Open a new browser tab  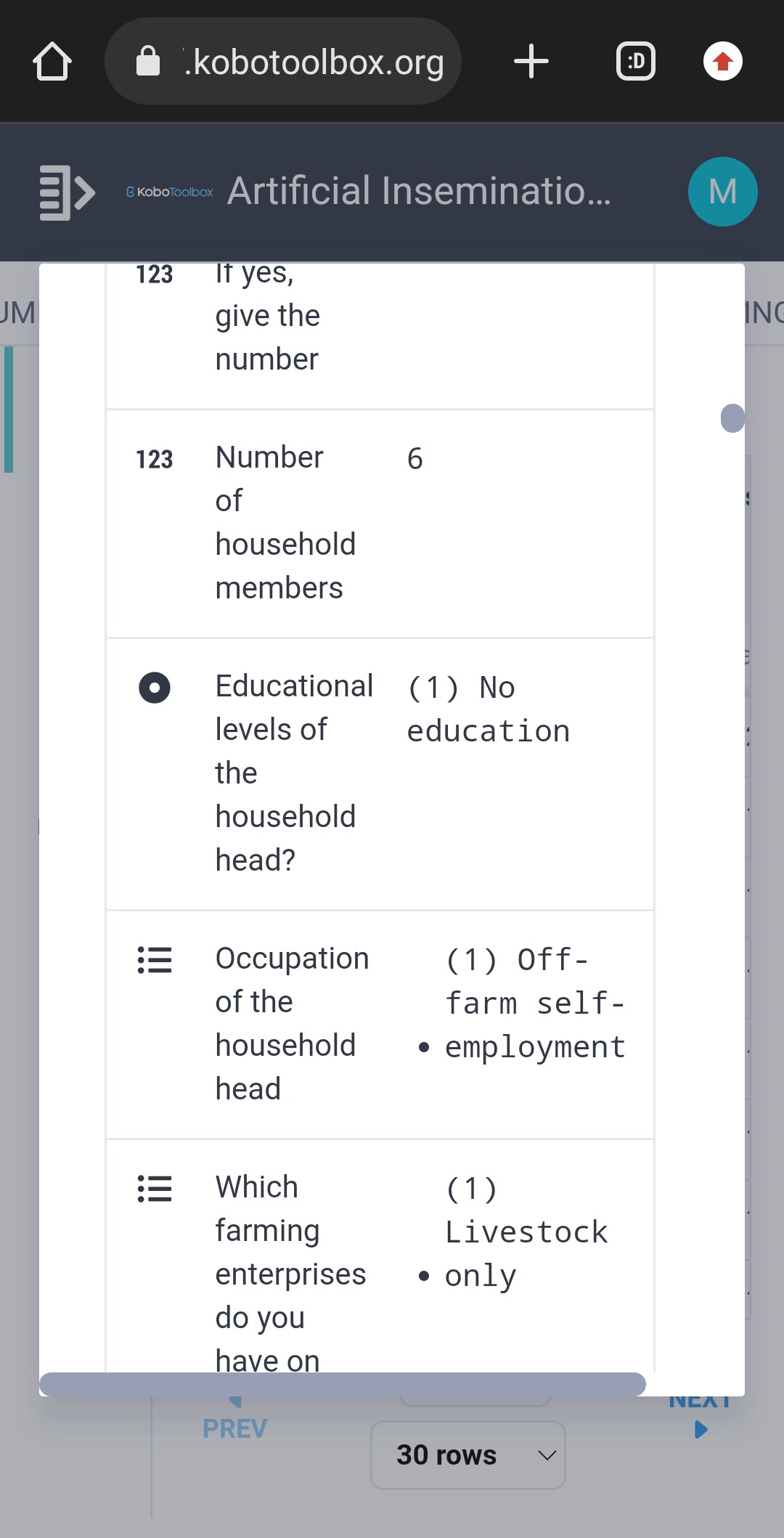click(531, 62)
